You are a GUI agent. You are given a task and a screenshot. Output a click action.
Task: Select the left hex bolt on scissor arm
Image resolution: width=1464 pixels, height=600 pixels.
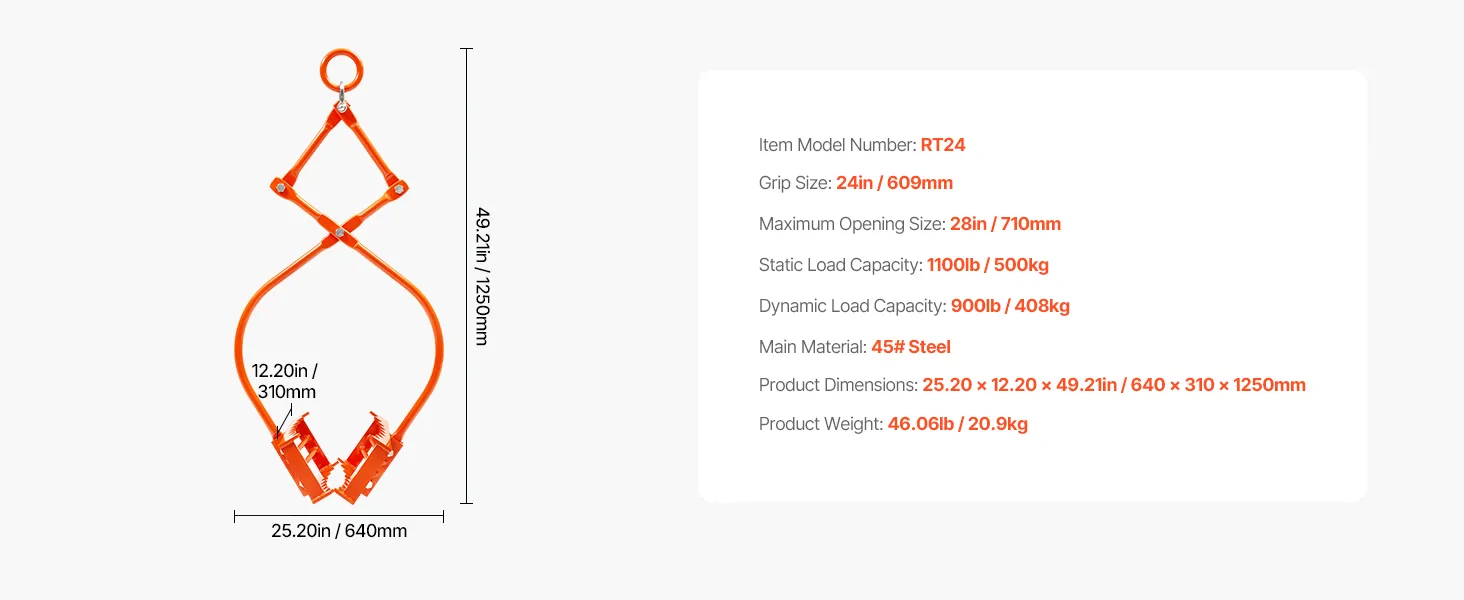(x=280, y=187)
